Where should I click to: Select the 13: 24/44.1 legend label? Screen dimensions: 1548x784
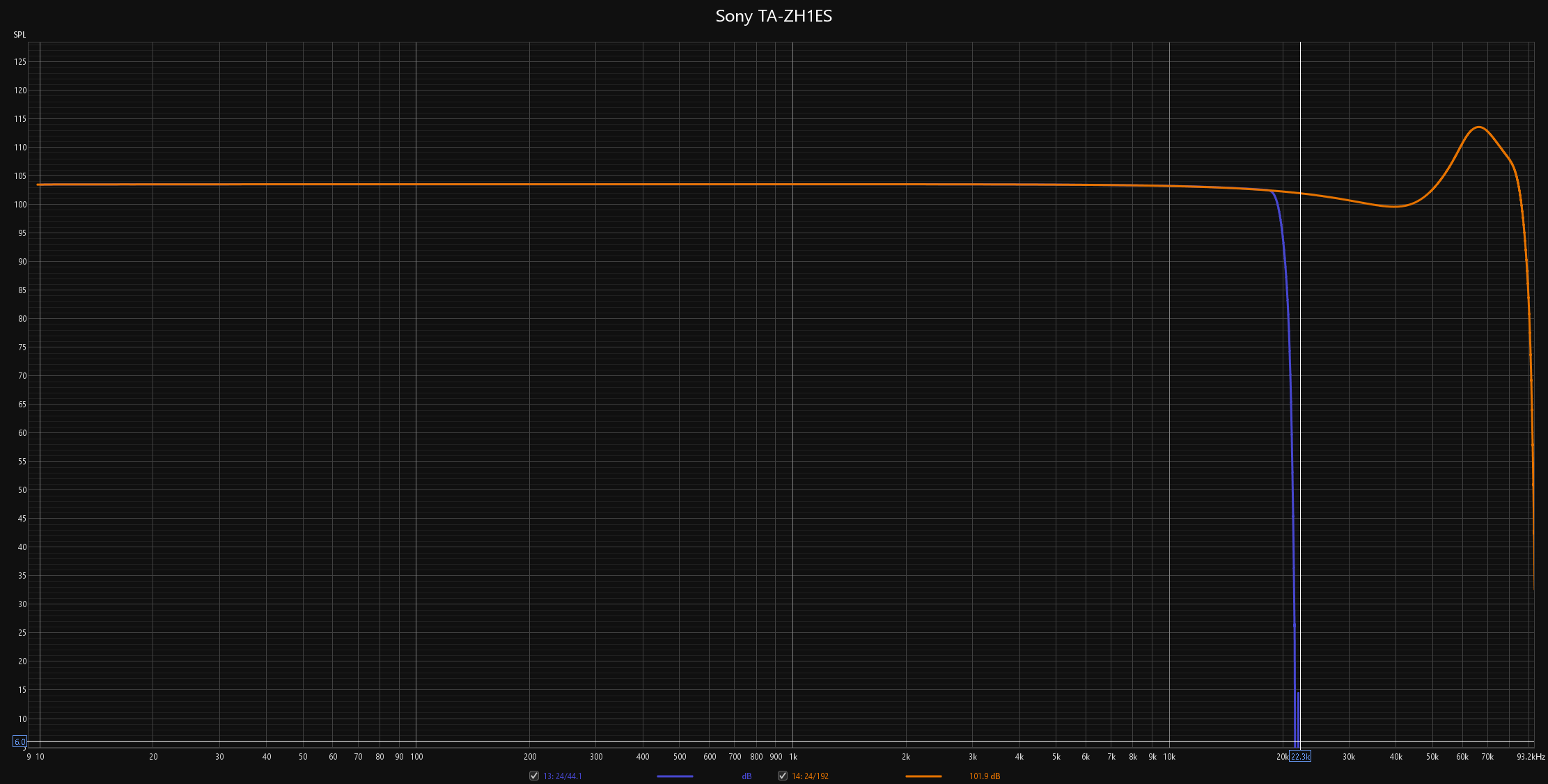563,776
